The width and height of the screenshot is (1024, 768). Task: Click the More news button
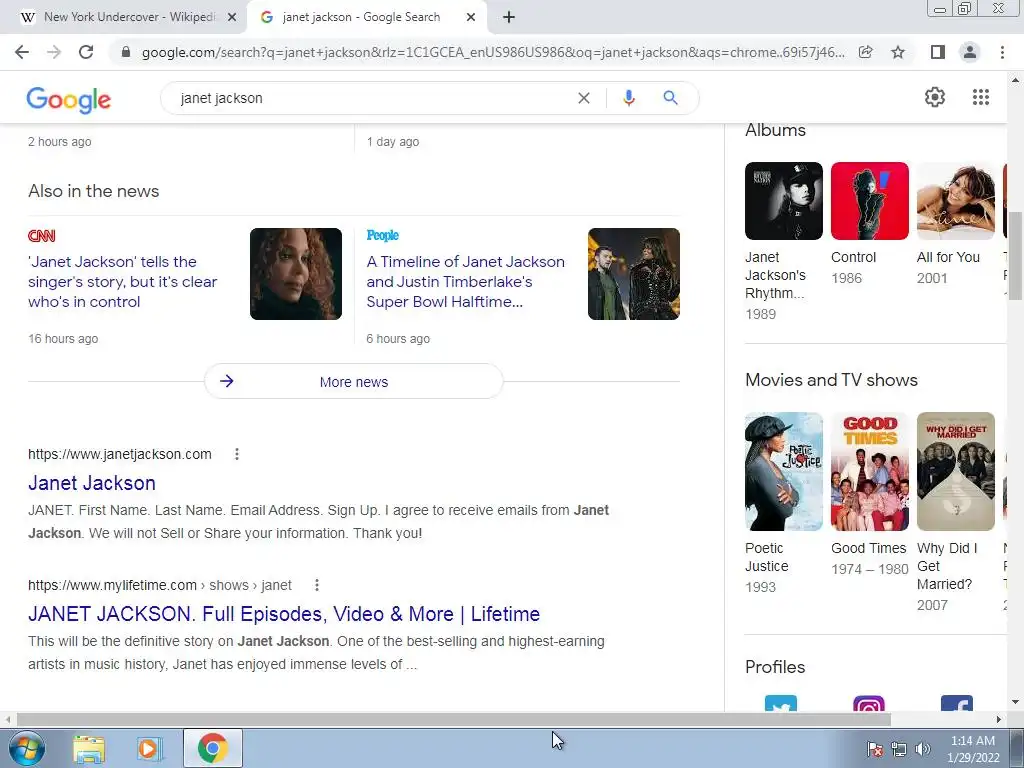click(x=353, y=381)
